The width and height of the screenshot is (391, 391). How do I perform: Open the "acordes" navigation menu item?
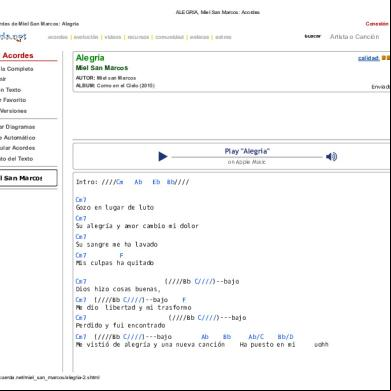[x=58, y=37]
